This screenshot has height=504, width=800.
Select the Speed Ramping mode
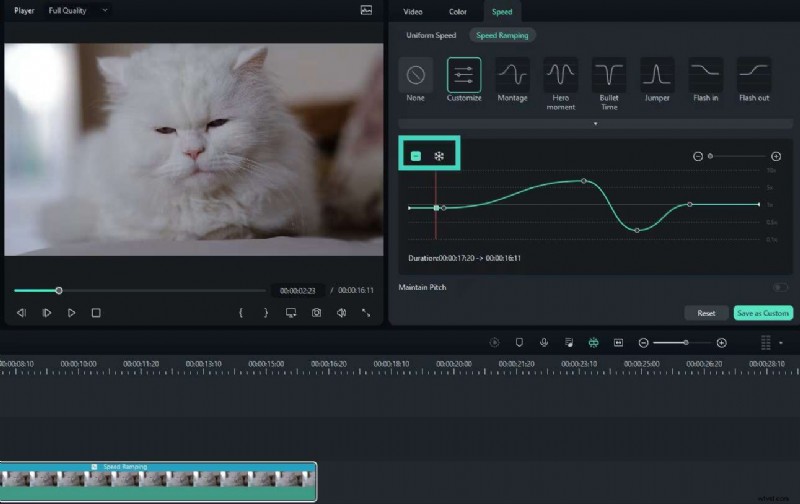coord(501,35)
